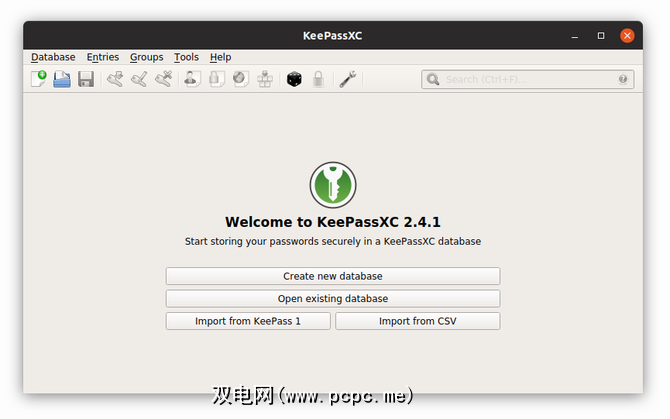Click the Open database folder icon
This screenshot has height=419, width=670.
pos(62,79)
